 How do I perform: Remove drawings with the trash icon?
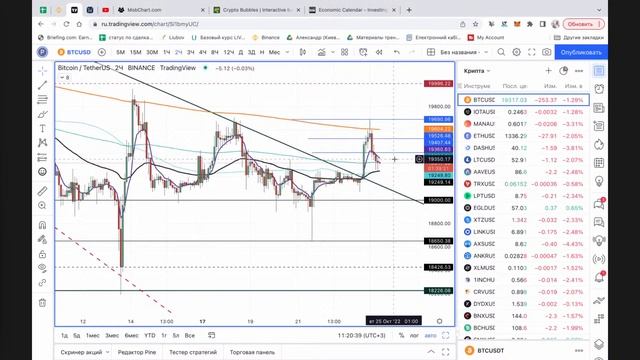tap(42, 303)
